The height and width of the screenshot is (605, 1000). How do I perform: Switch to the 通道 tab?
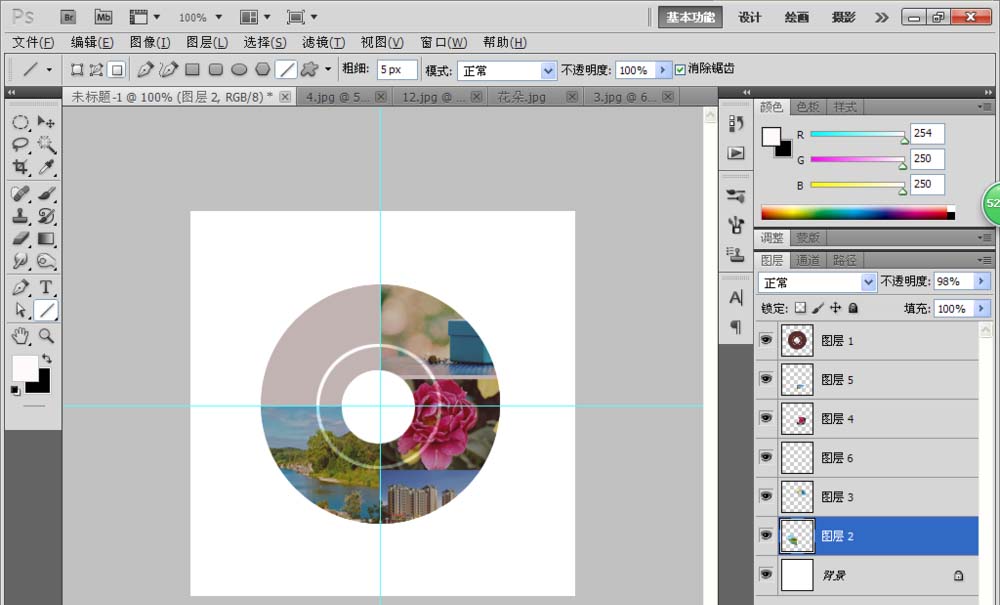(x=807, y=260)
